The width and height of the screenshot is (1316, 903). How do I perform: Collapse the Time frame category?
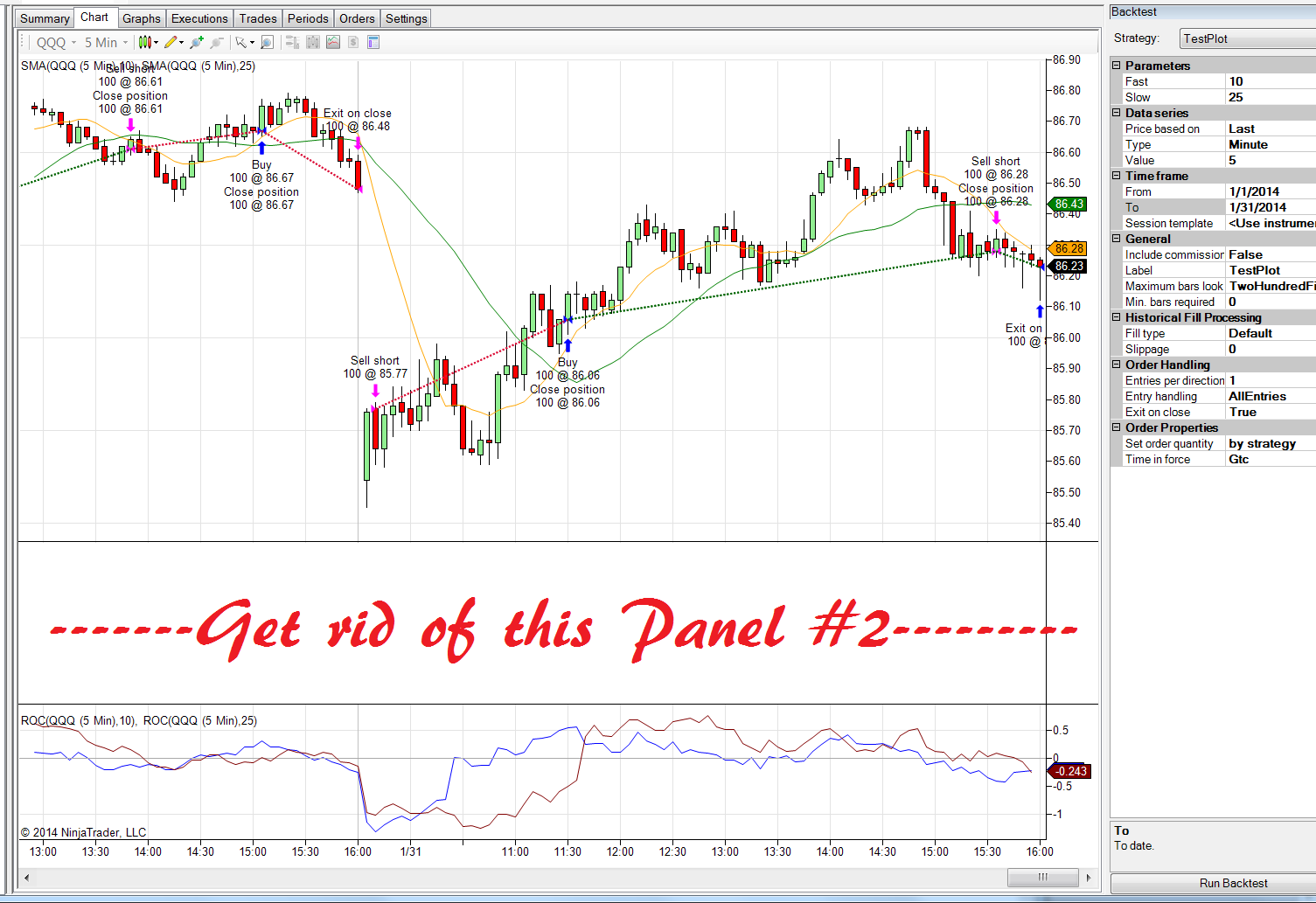coord(1117,176)
